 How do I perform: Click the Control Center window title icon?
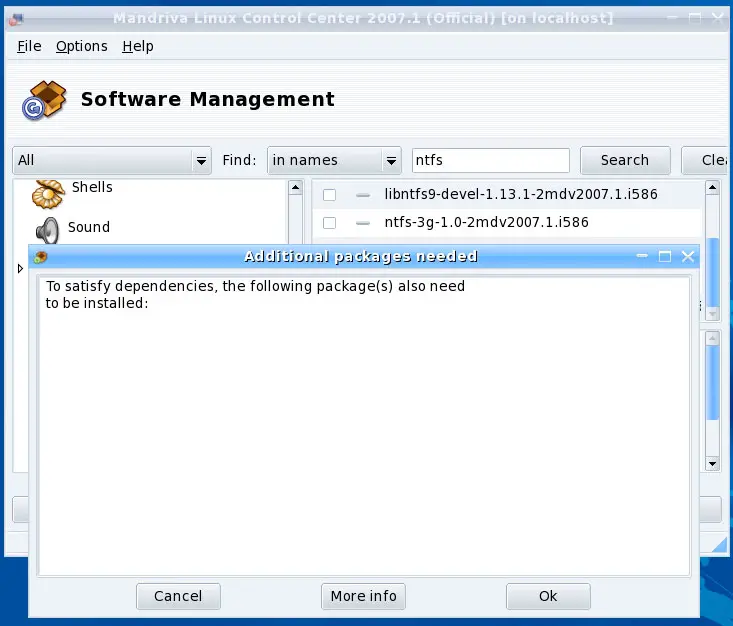16,19
